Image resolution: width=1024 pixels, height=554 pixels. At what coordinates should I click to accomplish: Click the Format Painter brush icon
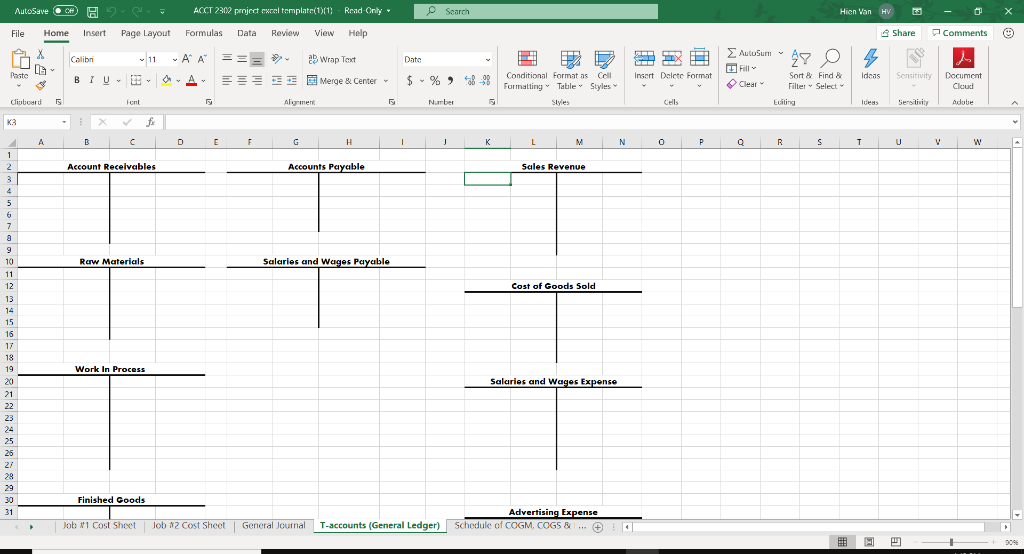coord(40,85)
